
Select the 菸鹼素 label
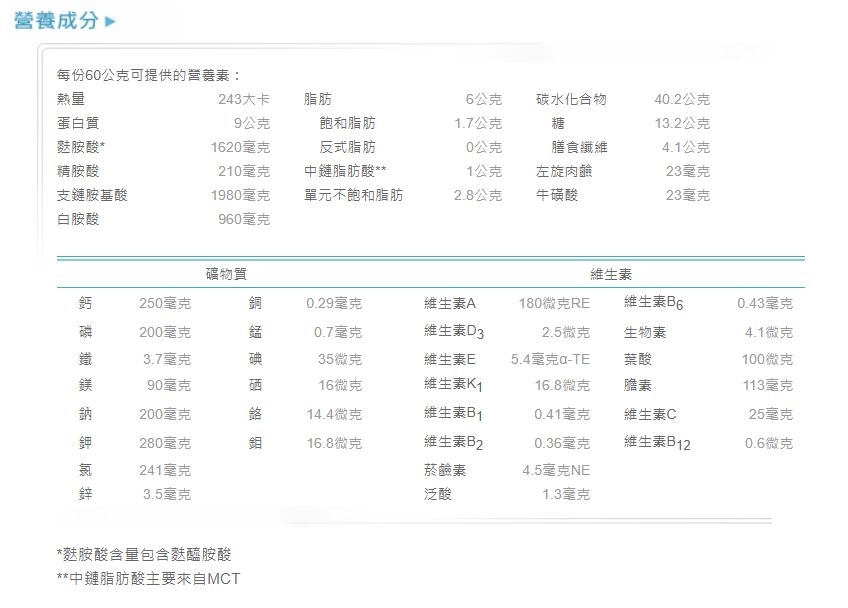[444, 469]
